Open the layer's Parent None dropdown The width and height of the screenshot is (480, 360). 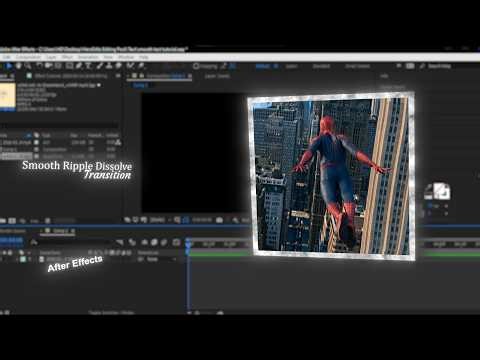161,259
